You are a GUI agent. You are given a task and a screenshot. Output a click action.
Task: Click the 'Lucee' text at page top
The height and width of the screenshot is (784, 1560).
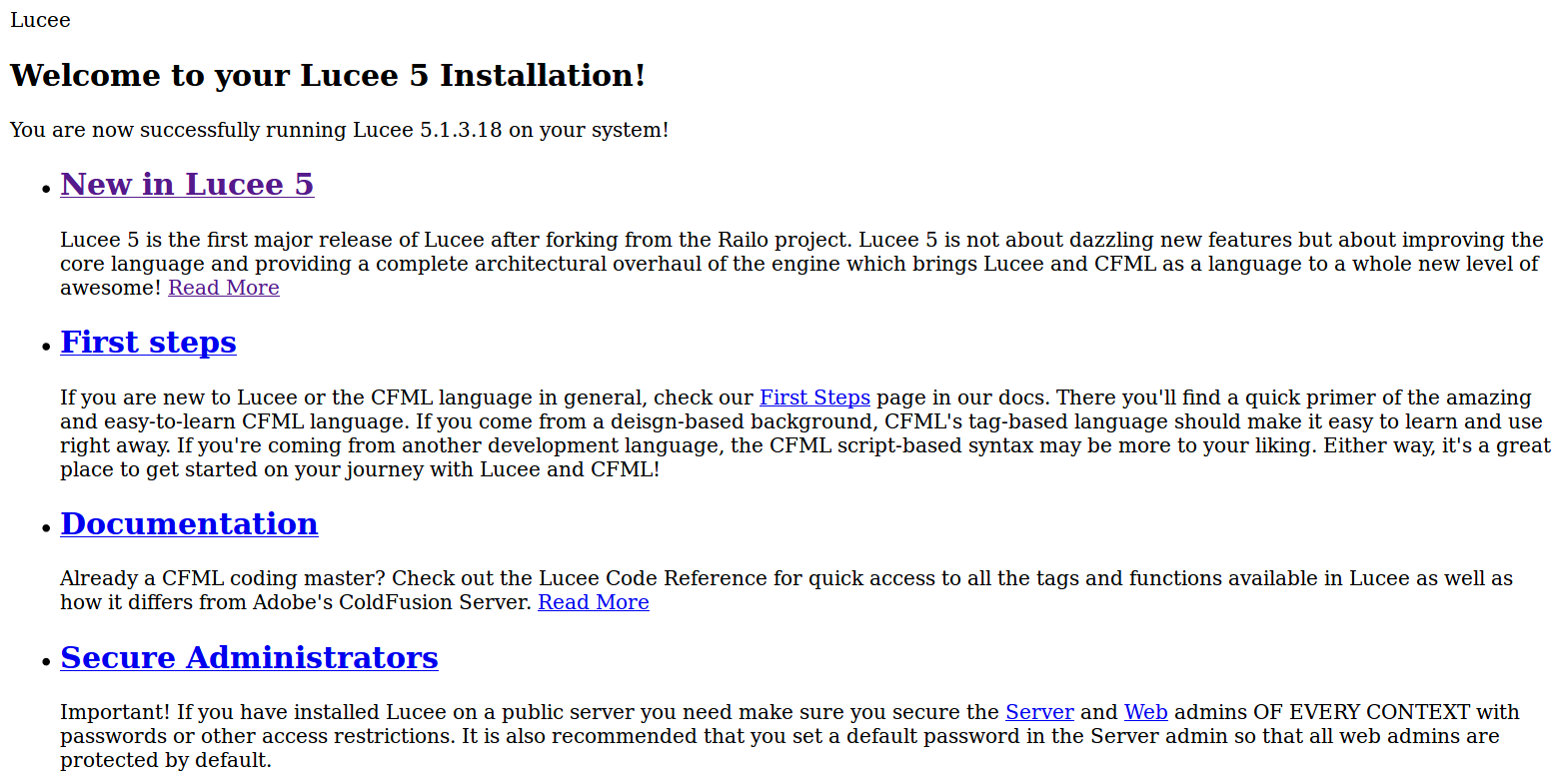click(40, 20)
